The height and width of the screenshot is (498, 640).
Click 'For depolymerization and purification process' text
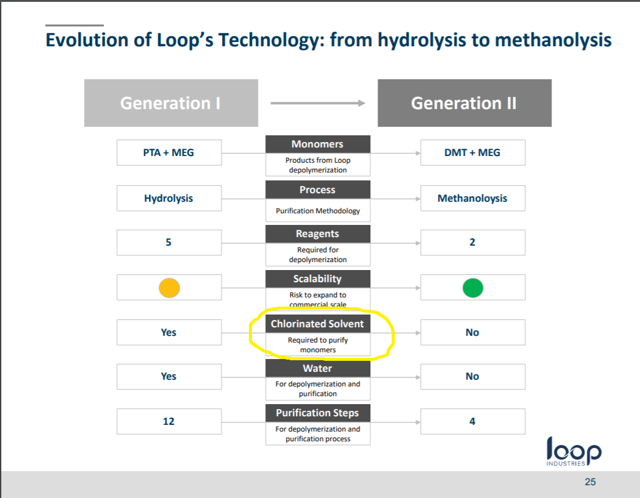tap(318, 434)
